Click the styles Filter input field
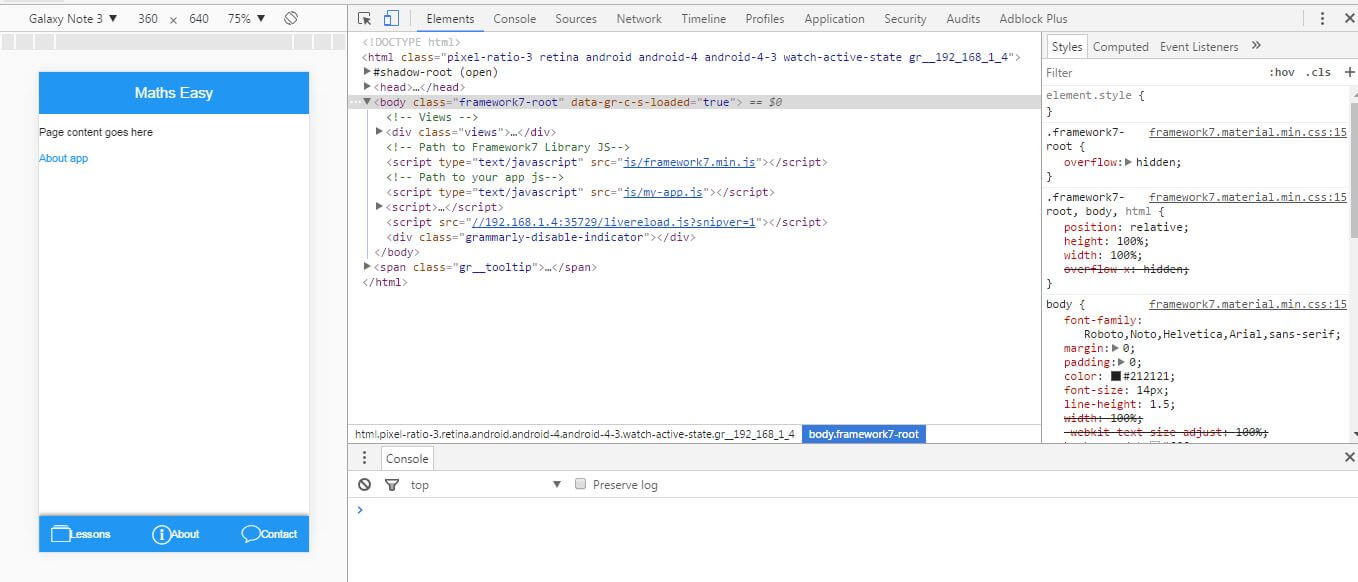The height and width of the screenshot is (582, 1358). pyautogui.click(x=1150, y=72)
